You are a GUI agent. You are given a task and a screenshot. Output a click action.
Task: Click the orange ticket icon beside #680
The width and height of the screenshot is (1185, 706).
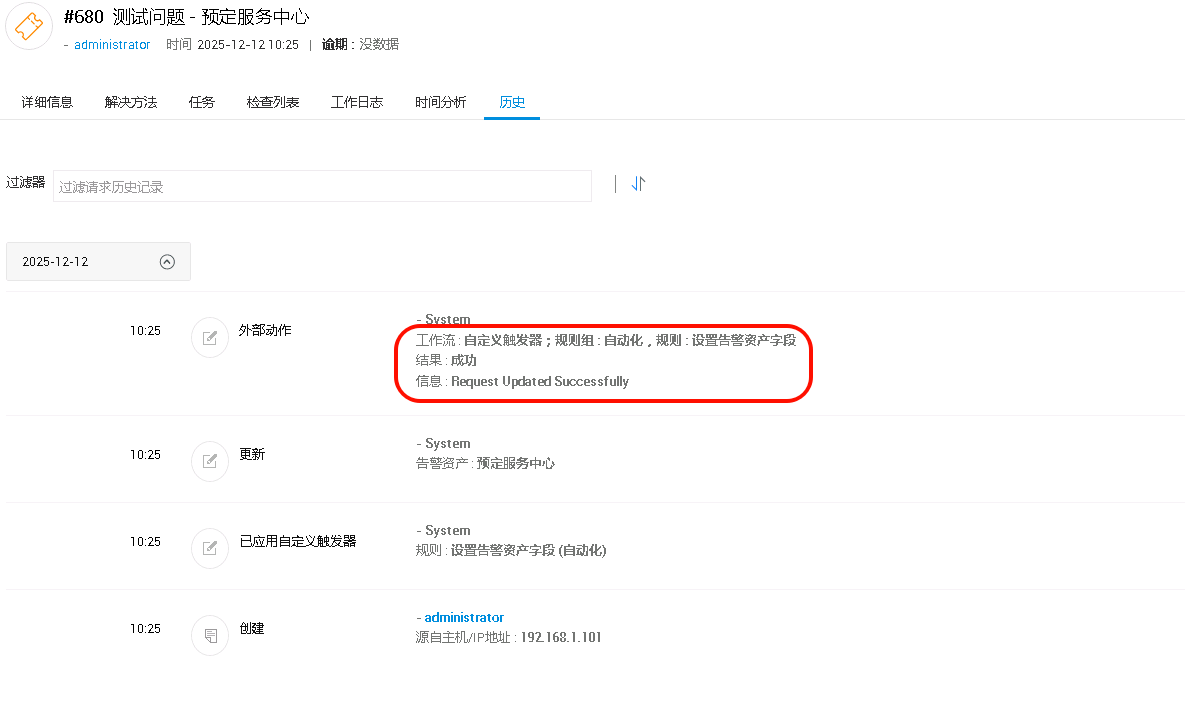click(29, 26)
